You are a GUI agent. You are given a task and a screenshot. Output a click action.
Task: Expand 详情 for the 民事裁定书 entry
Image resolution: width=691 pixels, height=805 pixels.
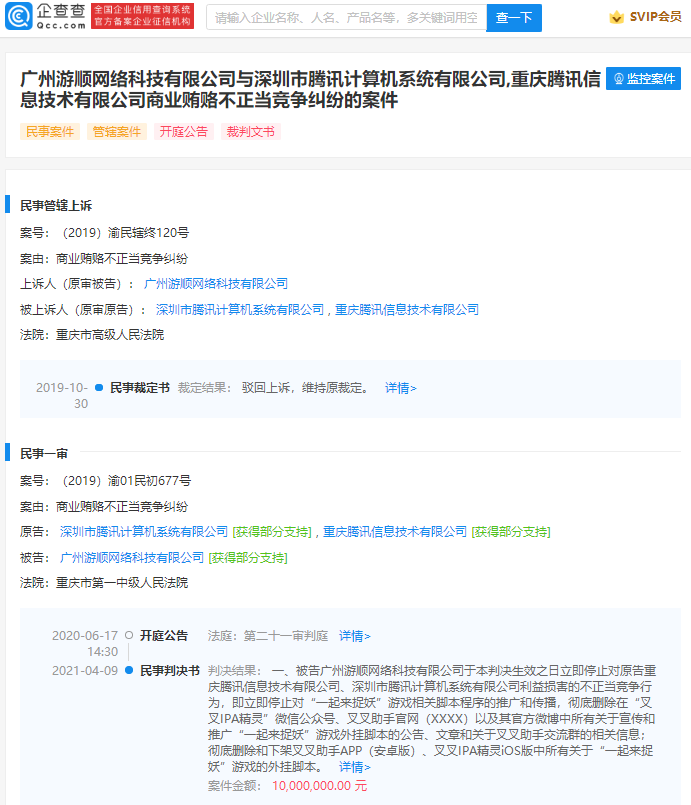click(x=400, y=388)
